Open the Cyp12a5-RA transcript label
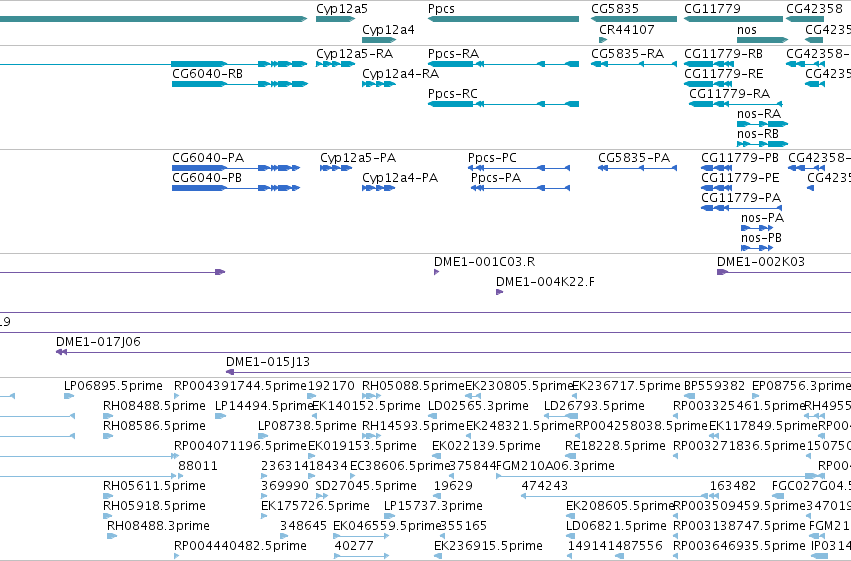Image resolution: width=851 pixels, height=561 pixels. 354,54
